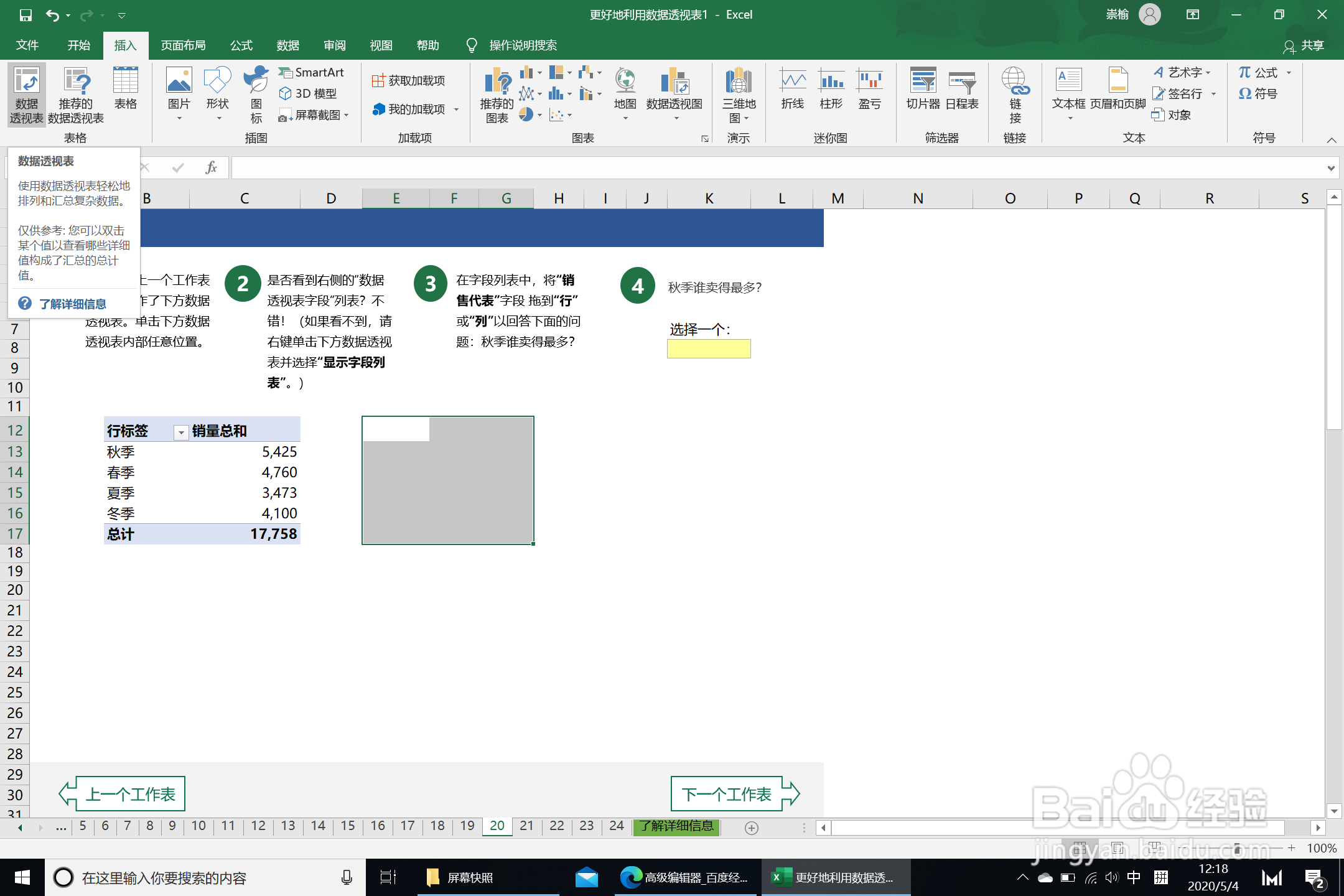Open Recommended PivotTables (推荐的数据透视表)

[x=75, y=95]
